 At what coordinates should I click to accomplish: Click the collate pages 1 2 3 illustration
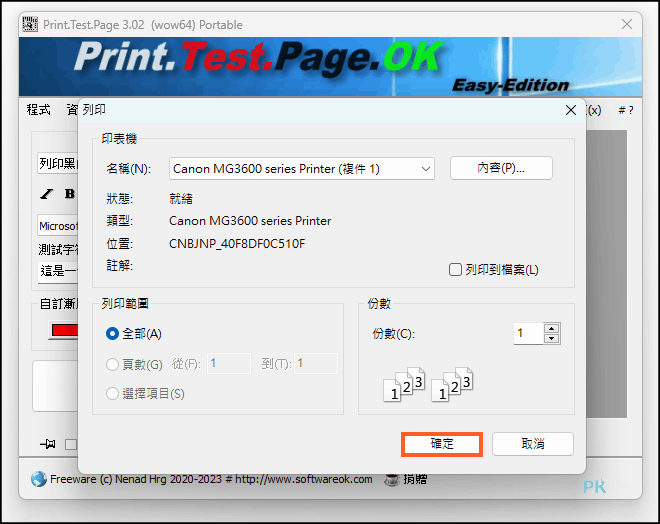click(428, 384)
